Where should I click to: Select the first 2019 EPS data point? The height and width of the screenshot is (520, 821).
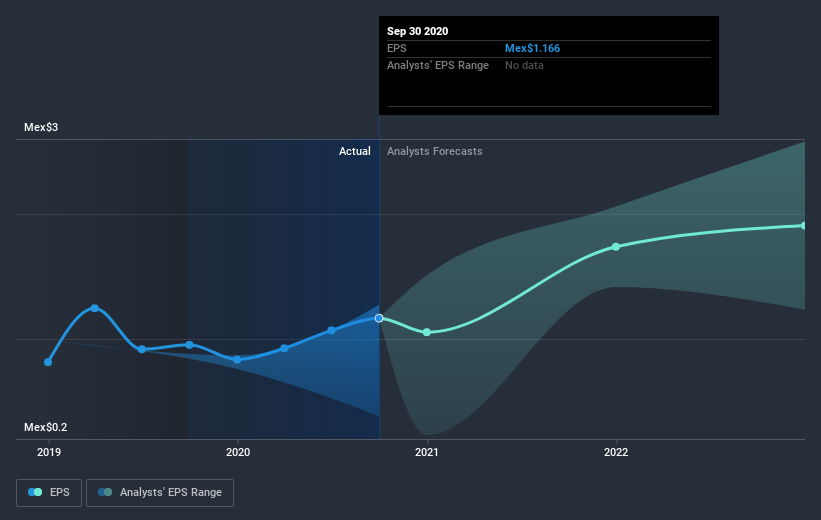pos(48,362)
